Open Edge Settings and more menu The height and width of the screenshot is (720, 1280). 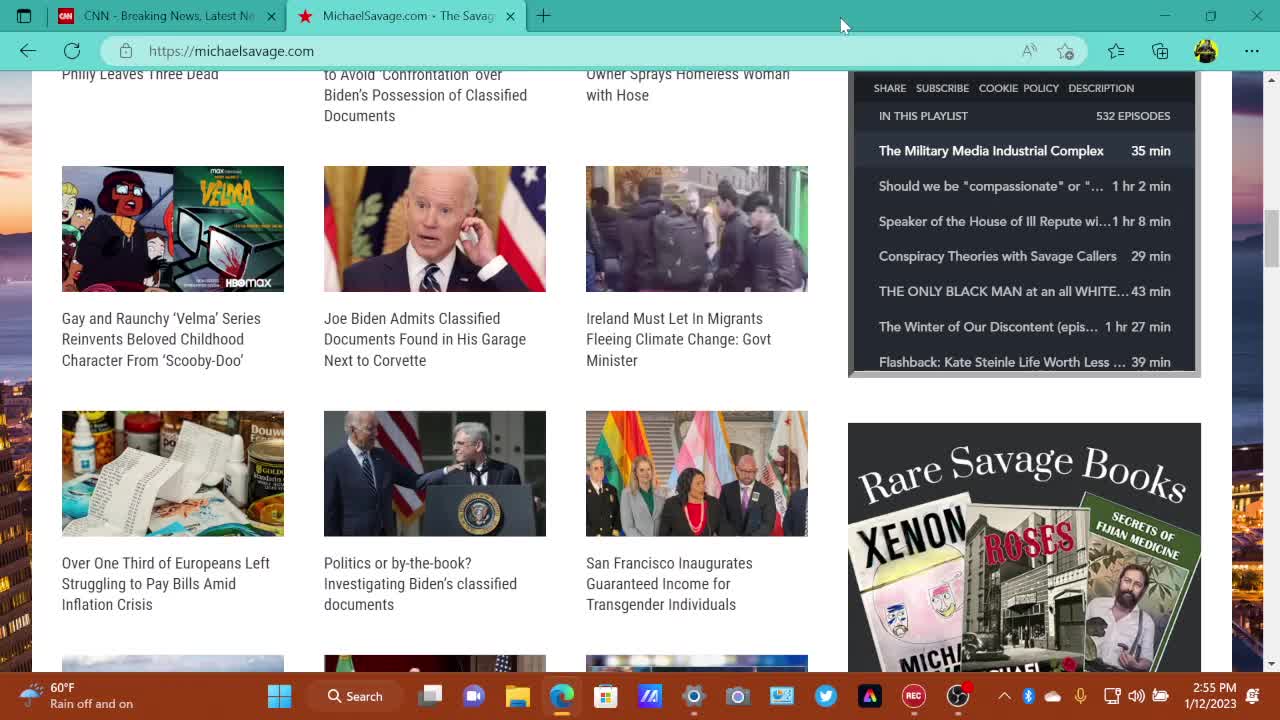click(x=1252, y=51)
